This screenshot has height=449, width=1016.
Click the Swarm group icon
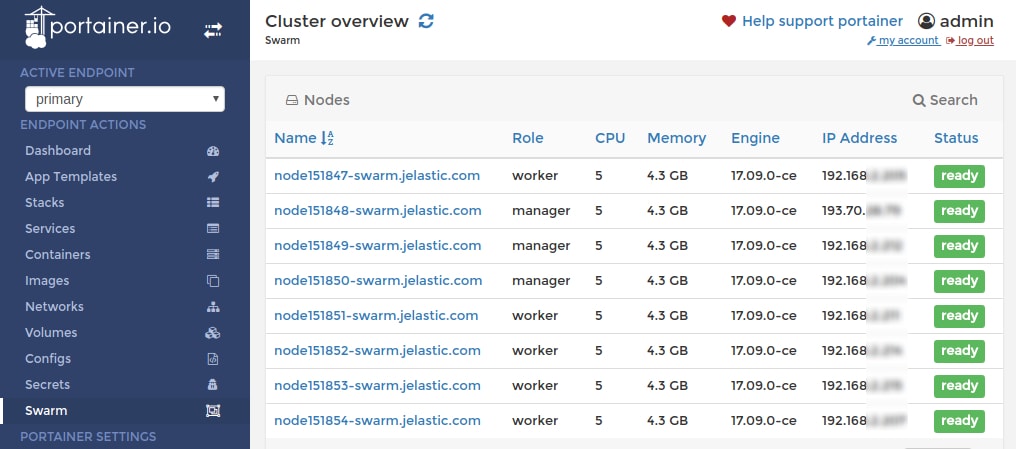click(213, 411)
